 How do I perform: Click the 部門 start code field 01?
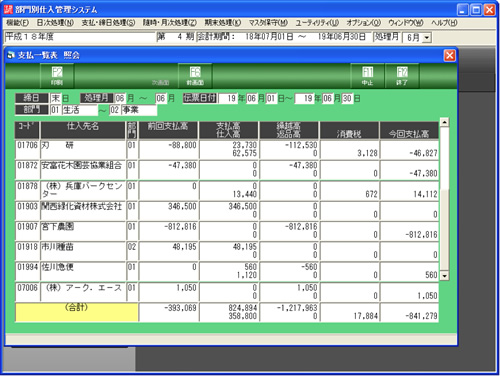point(55,110)
